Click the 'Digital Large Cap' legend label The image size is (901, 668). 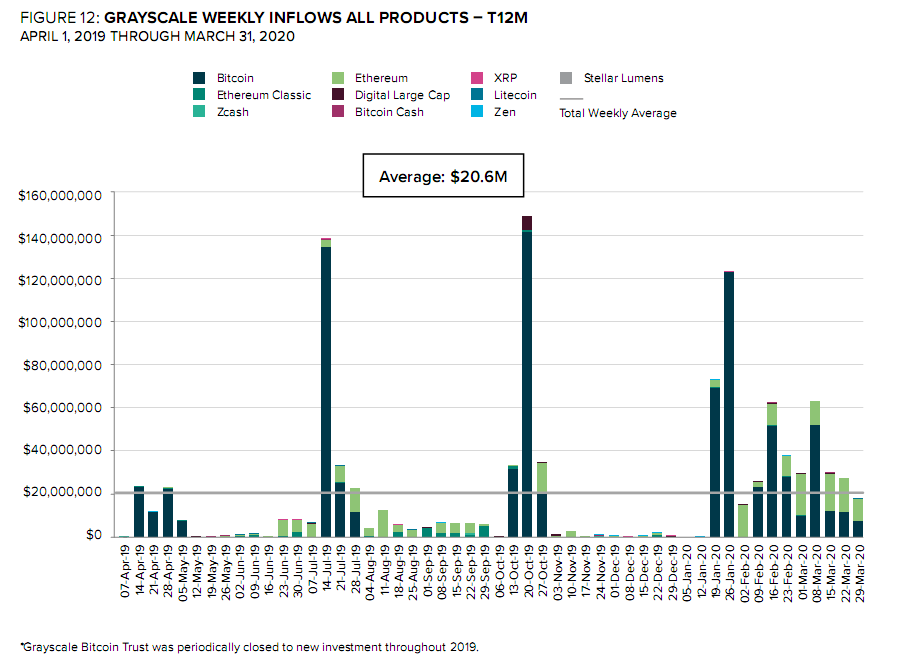pyautogui.click(x=402, y=95)
